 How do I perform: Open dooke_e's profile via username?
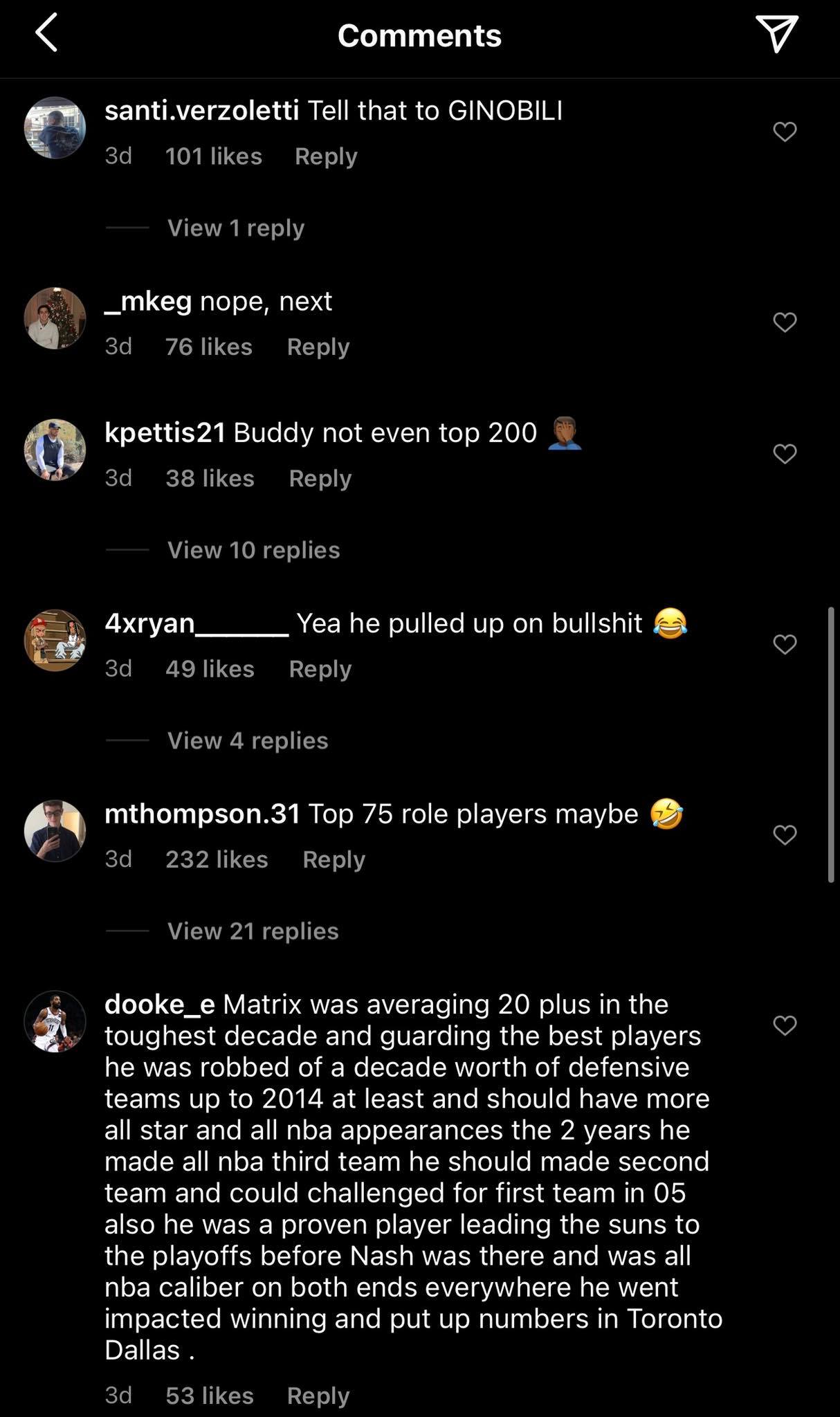159,1004
